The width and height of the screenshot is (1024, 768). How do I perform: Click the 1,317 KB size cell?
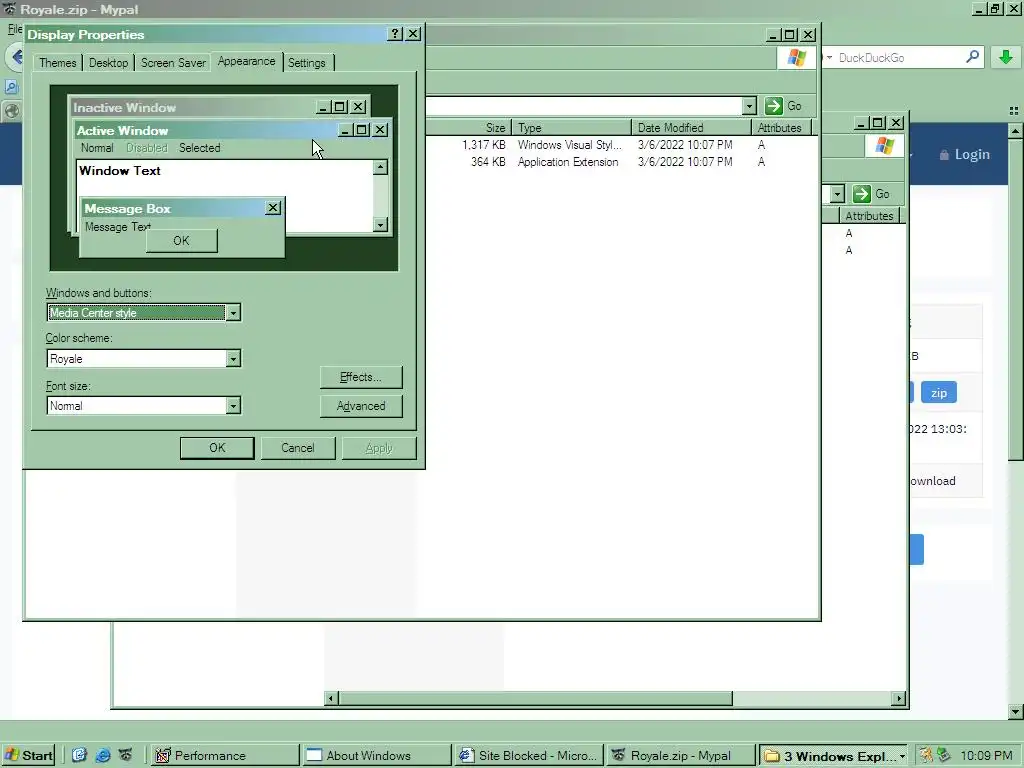click(484, 145)
